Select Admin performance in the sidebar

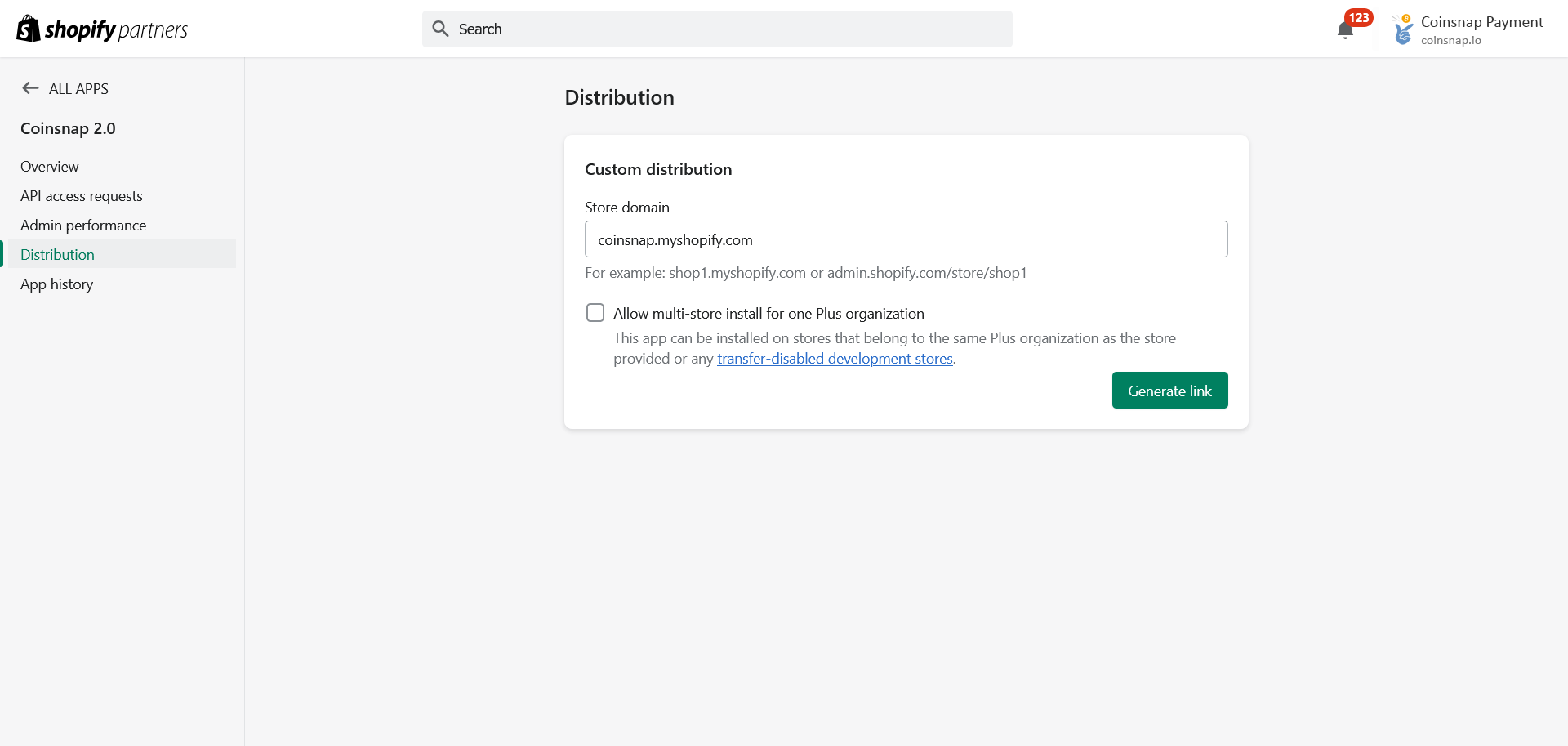pyautogui.click(x=83, y=226)
